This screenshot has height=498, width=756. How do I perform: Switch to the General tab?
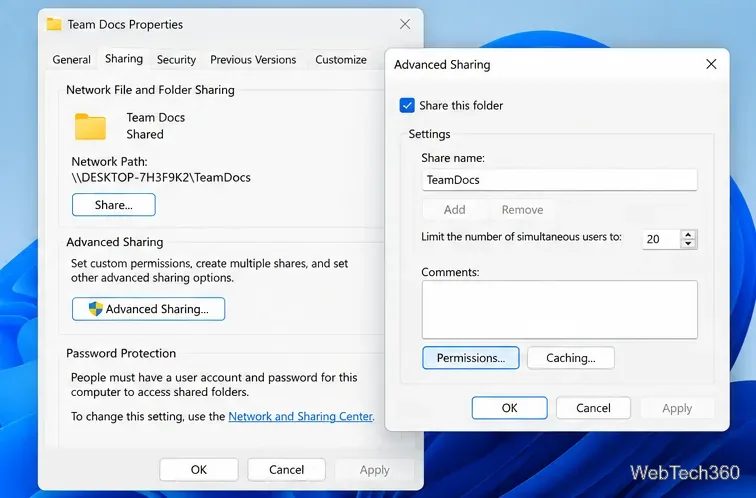(x=71, y=59)
